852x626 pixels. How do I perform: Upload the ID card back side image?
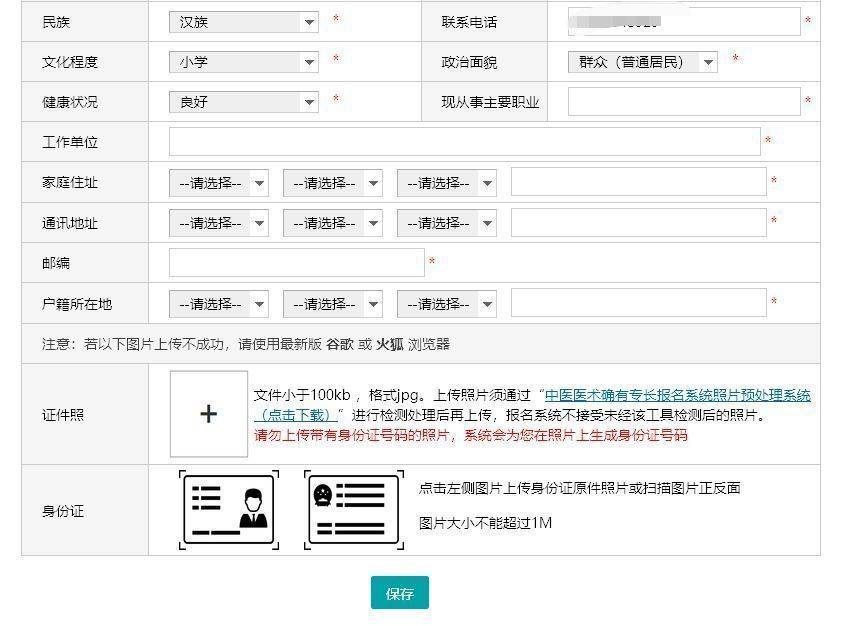[x=354, y=509]
